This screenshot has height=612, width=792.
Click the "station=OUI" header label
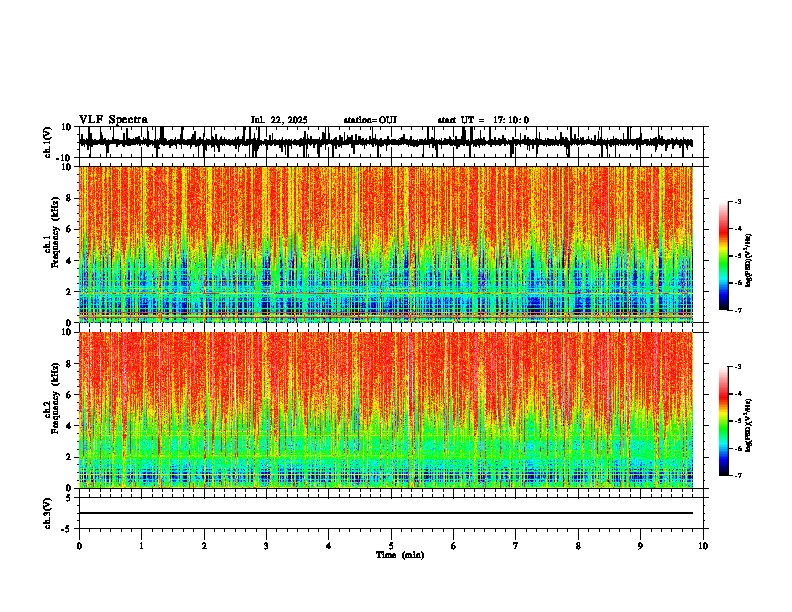(x=370, y=120)
